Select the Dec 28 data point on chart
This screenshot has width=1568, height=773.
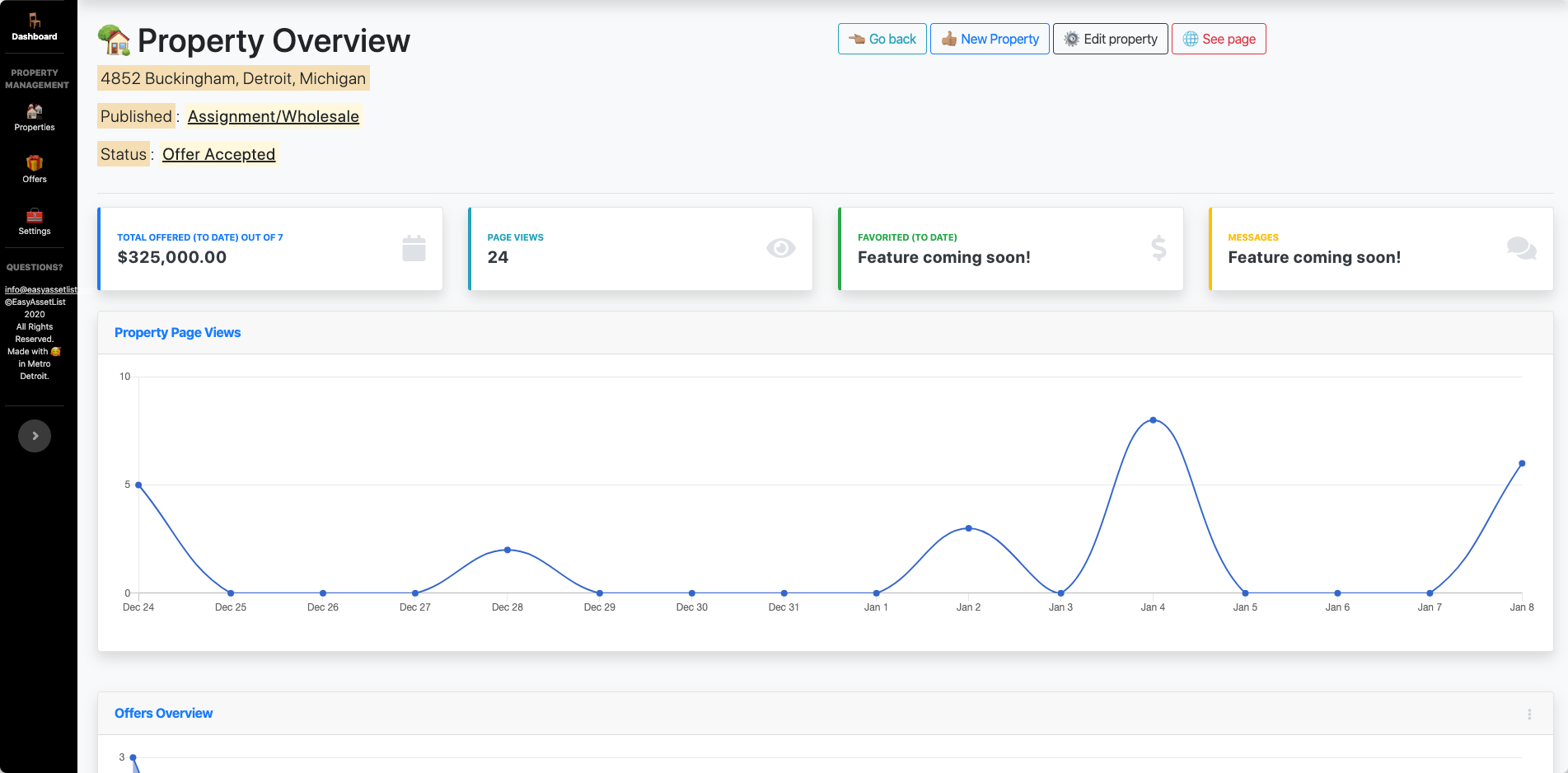click(x=508, y=550)
